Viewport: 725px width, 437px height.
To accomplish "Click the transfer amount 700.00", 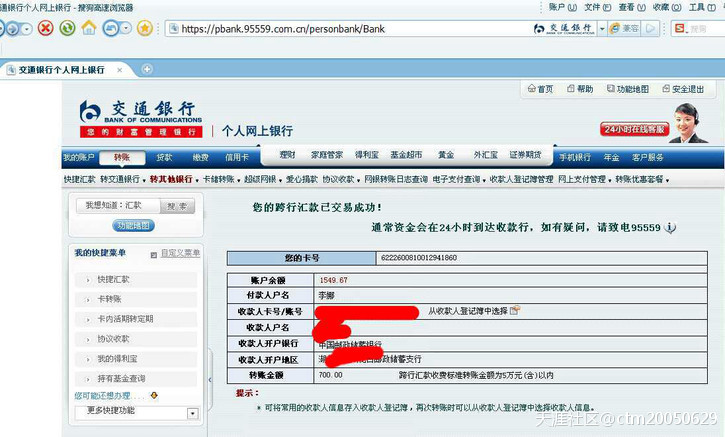I will (x=331, y=375).
